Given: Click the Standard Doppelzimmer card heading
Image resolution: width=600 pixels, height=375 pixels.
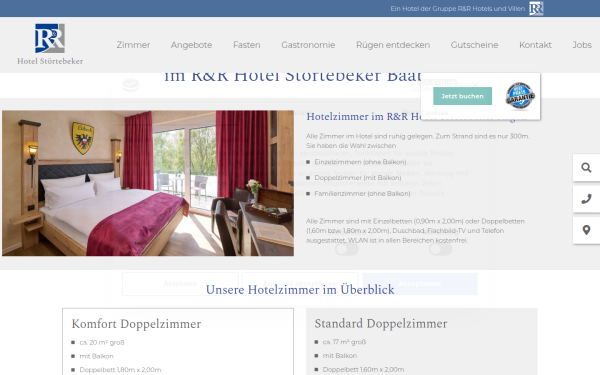Looking at the screenshot, I should tap(381, 323).
